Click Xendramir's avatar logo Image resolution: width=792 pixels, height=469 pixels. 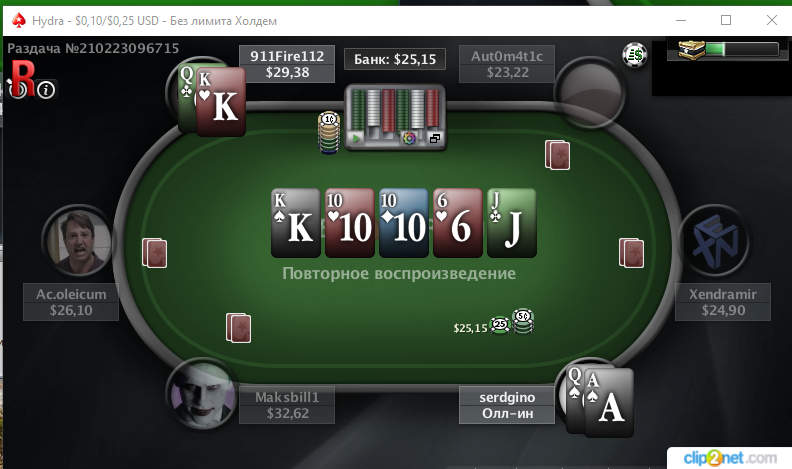[x=715, y=241]
